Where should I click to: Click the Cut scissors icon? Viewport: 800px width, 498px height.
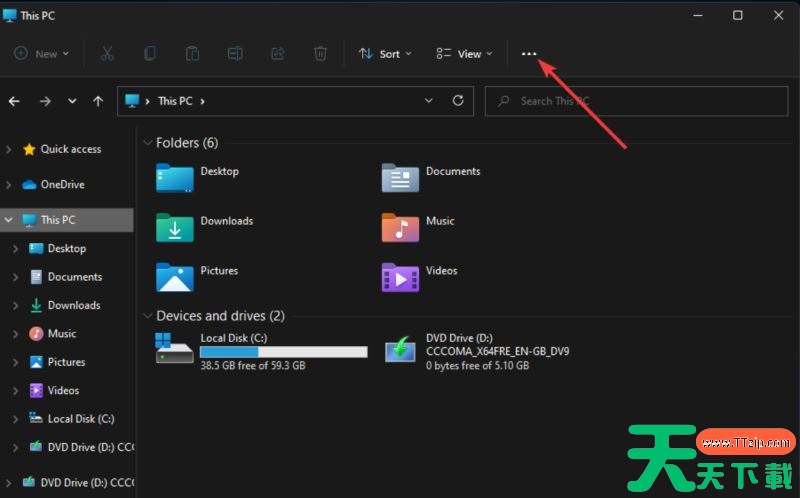(x=107, y=54)
